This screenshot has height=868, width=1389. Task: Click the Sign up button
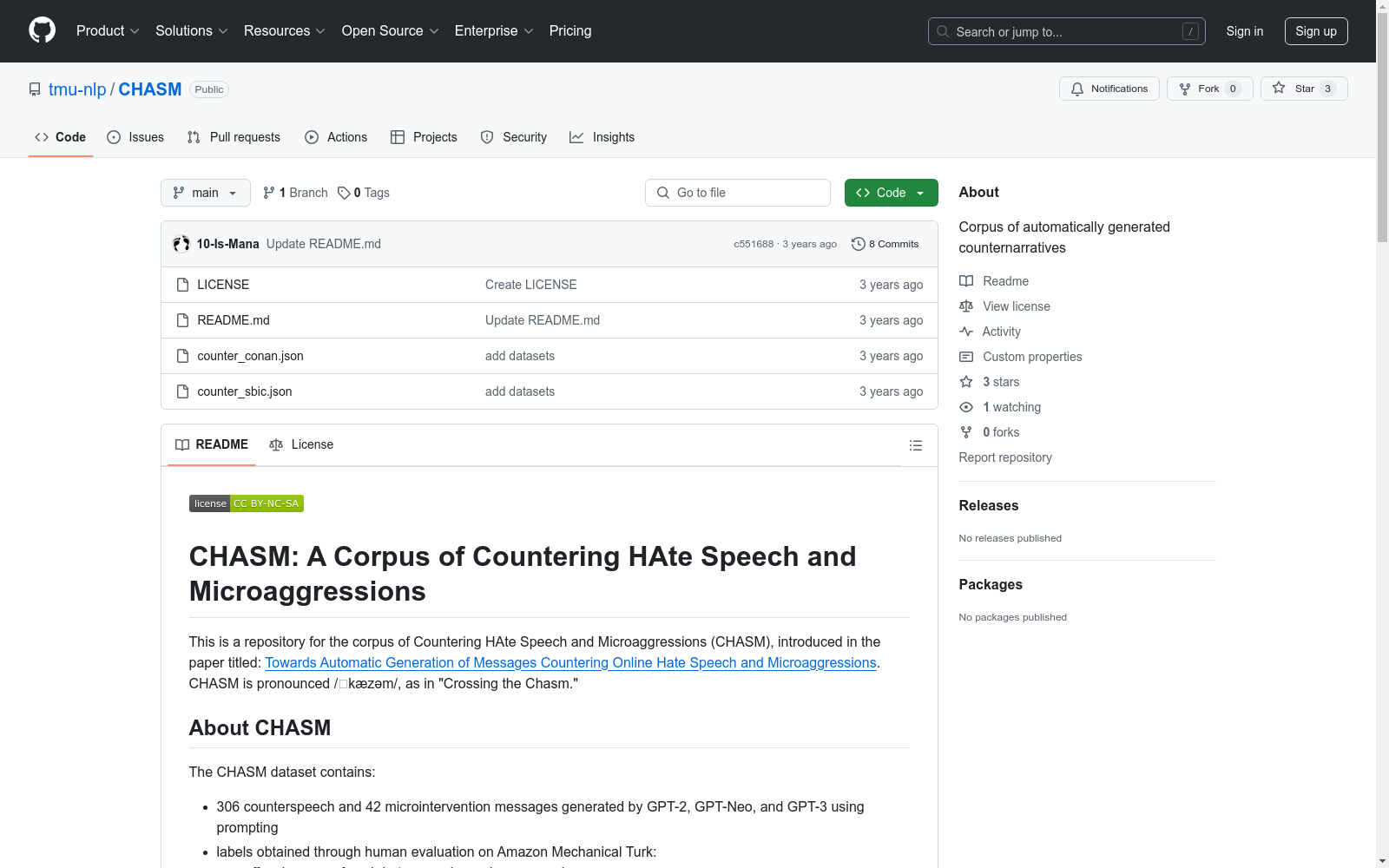click(1316, 31)
